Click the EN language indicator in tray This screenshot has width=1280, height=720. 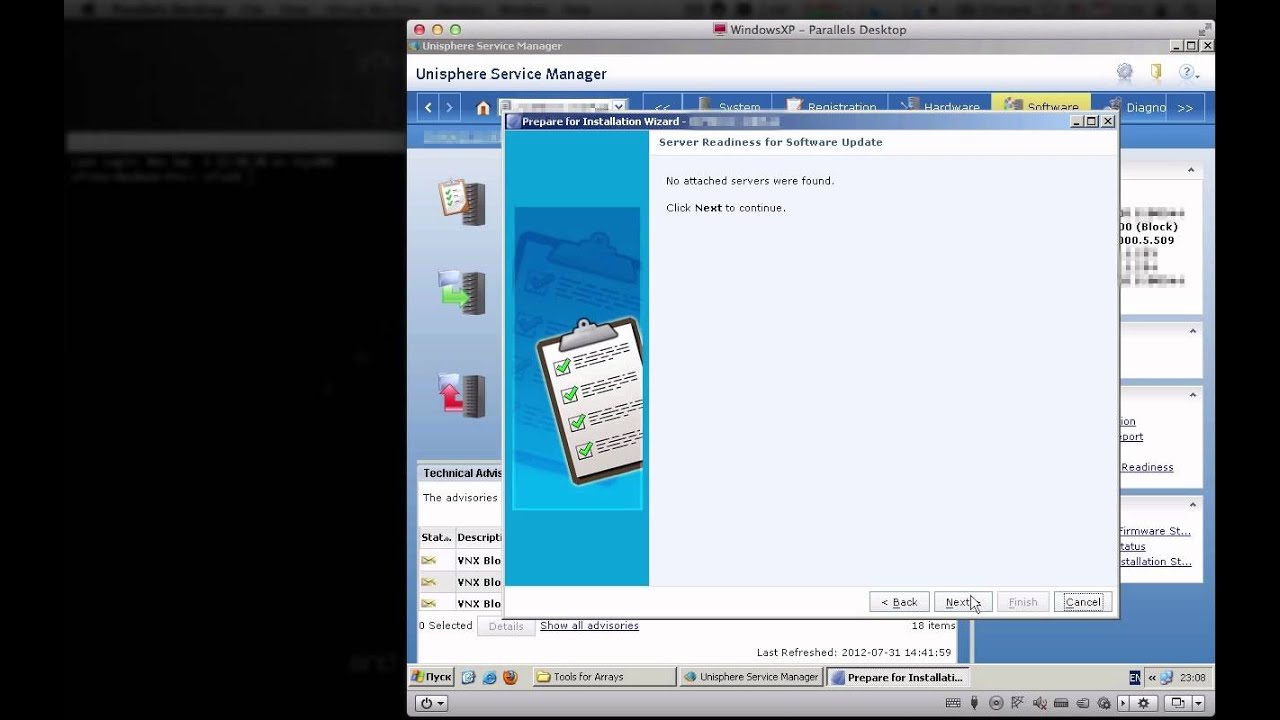point(1135,677)
